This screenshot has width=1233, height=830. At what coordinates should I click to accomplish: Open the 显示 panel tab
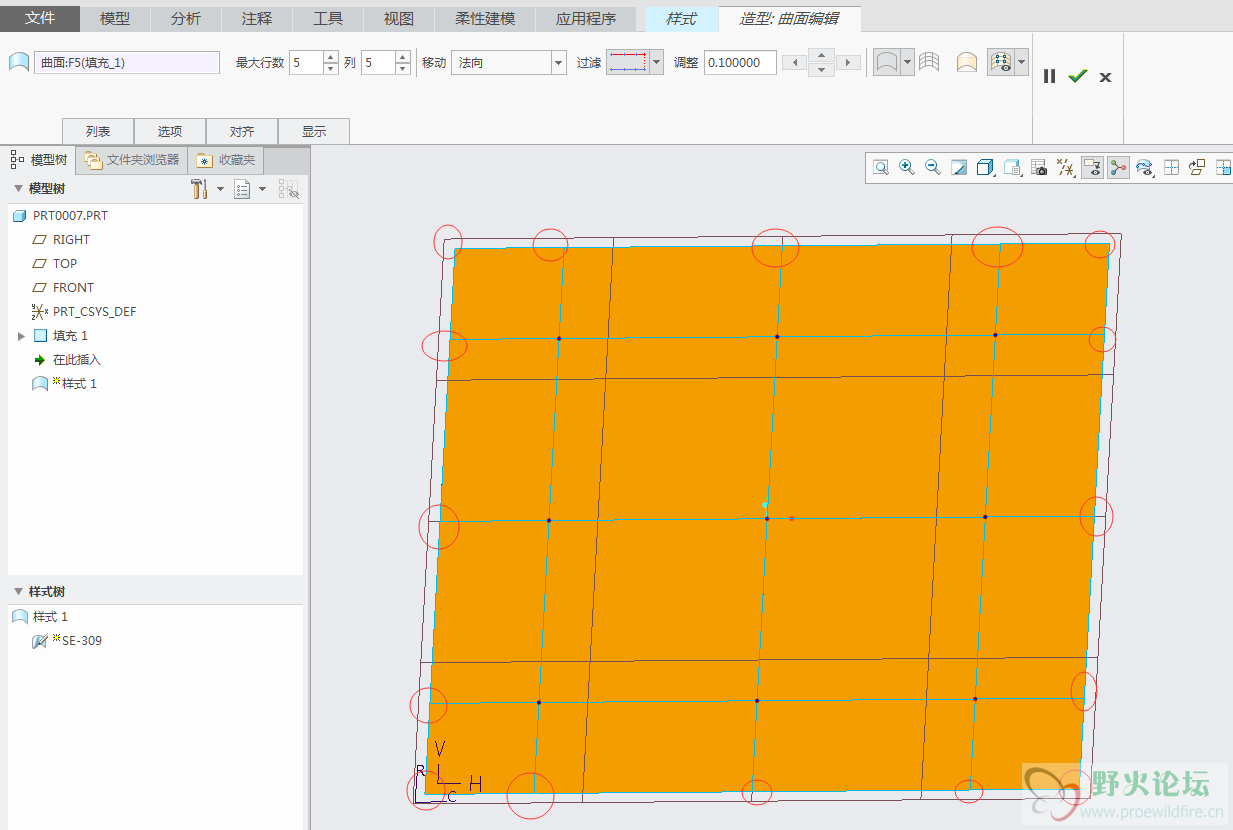point(314,131)
